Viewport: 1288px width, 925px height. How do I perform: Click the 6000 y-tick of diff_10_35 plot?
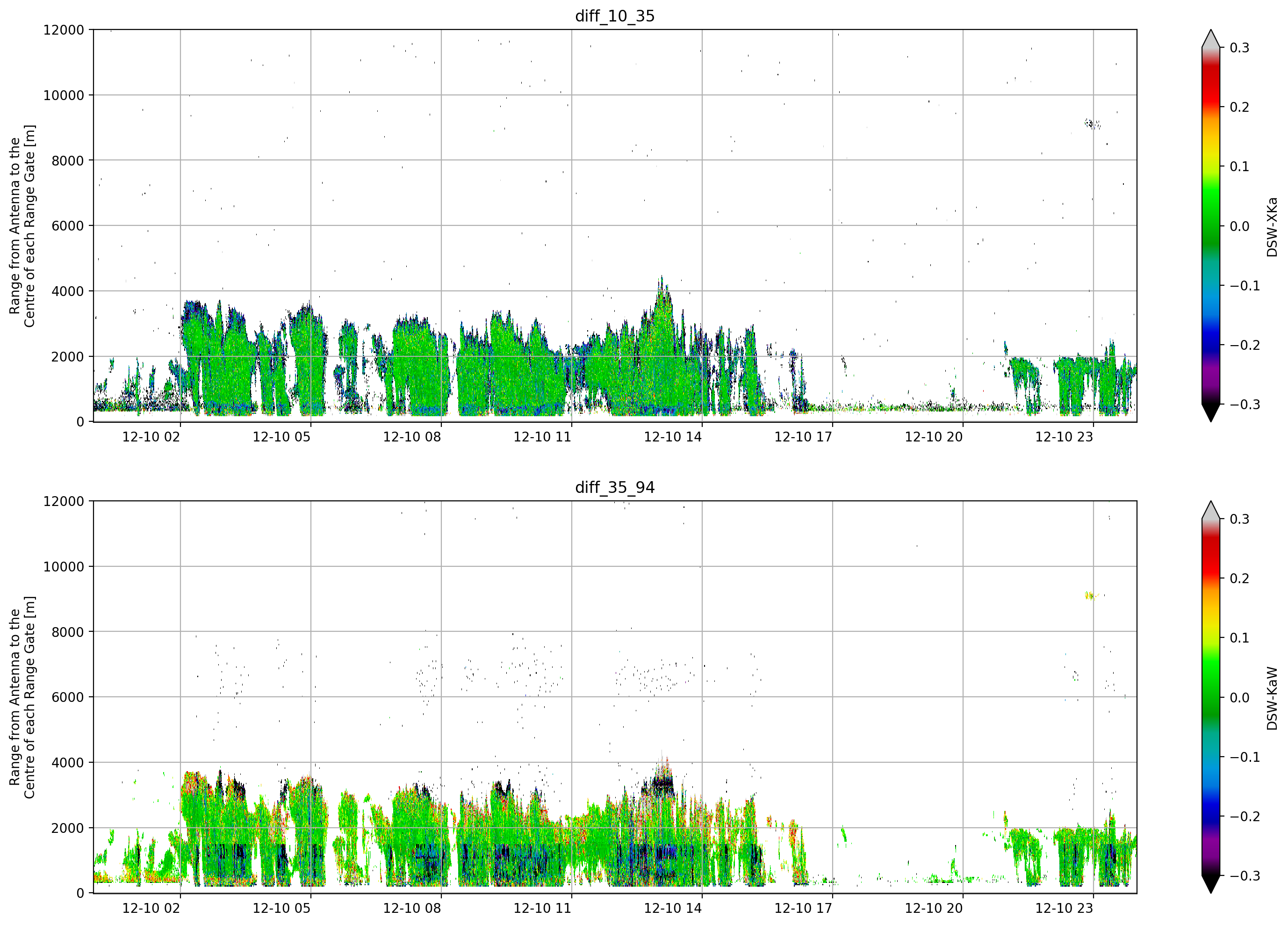click(68, 226)
